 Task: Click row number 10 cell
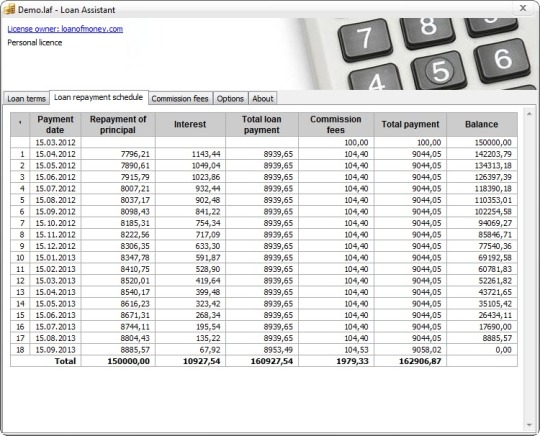coord(20,258)
